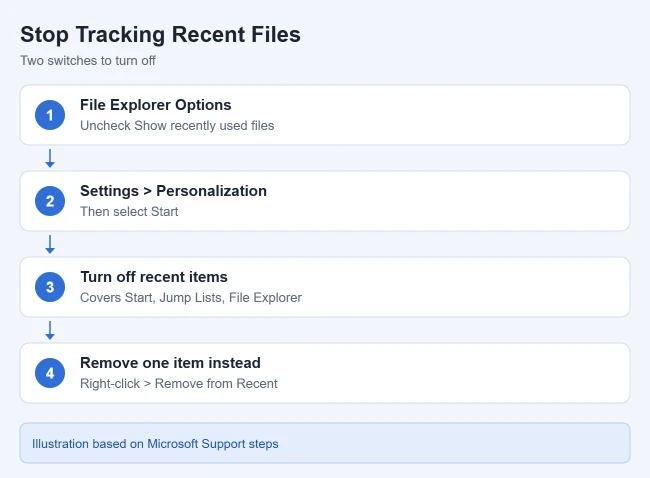Select the "Remove one item instead" title

pos(170,363)
